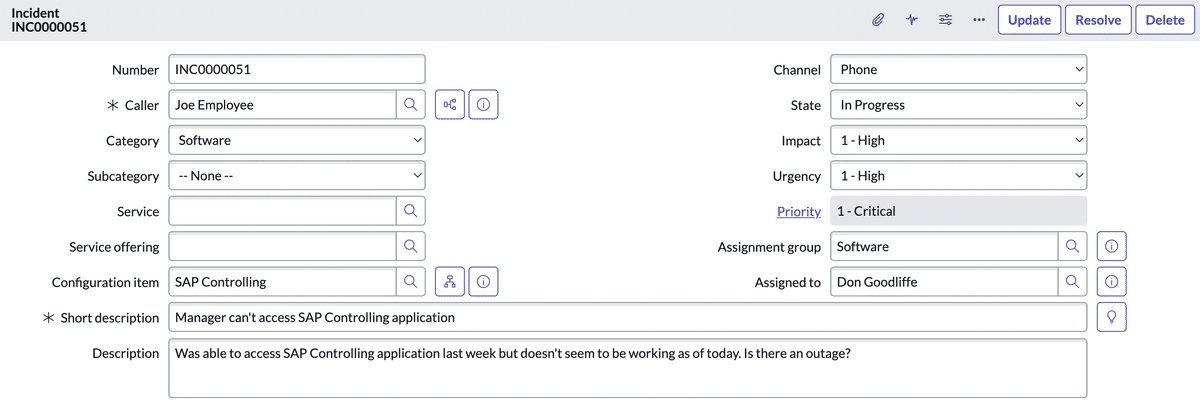
Task: Click Service field lookup magnifier
Action: 410,211
